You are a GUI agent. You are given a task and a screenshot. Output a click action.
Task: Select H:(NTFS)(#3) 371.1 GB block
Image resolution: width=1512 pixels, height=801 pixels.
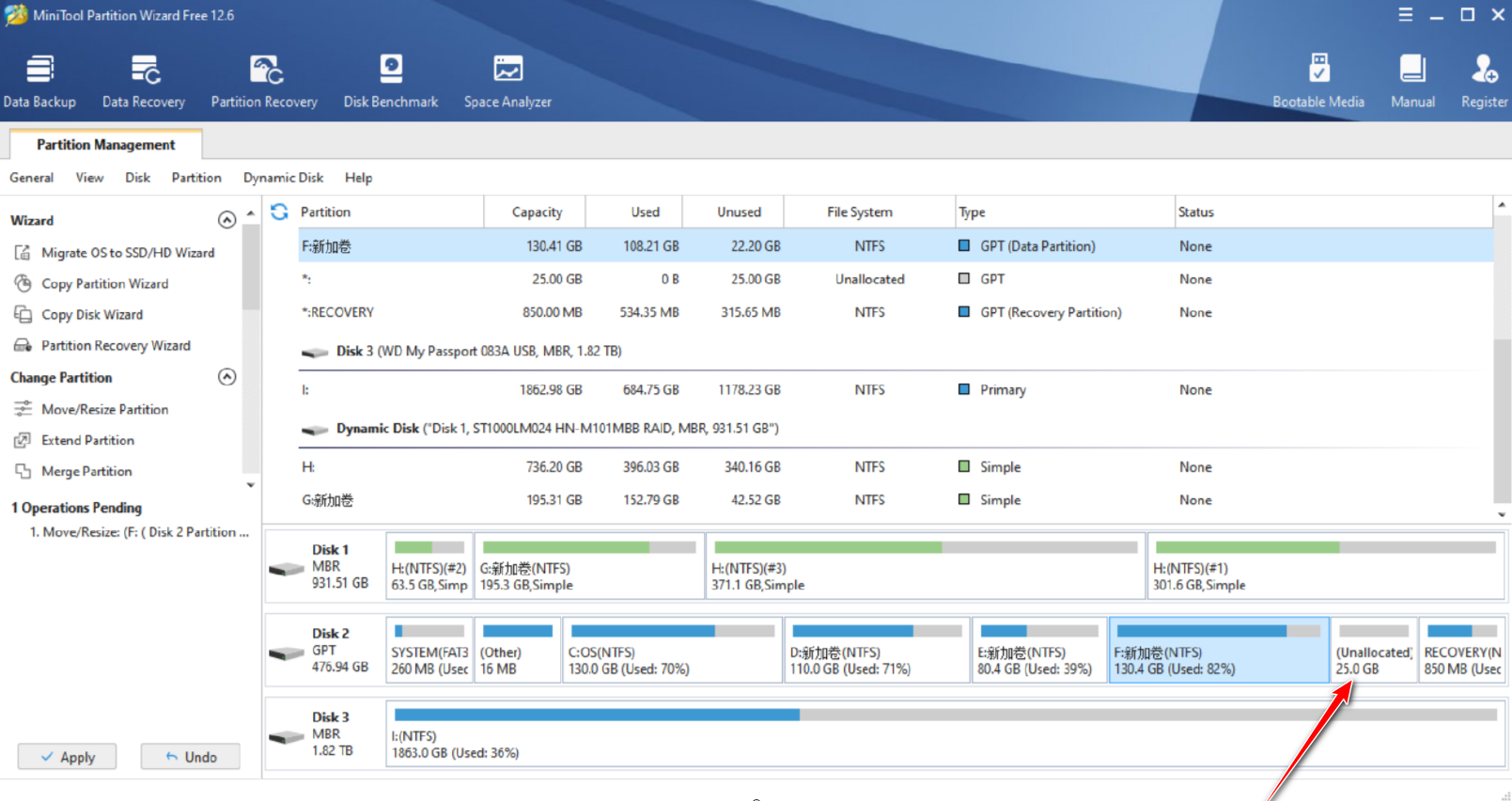(926, 566)
